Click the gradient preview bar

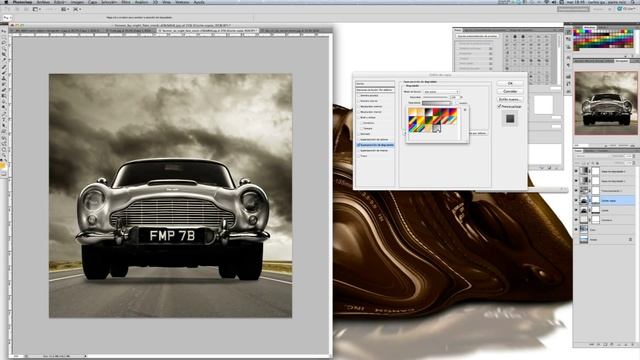click(436, 103)
